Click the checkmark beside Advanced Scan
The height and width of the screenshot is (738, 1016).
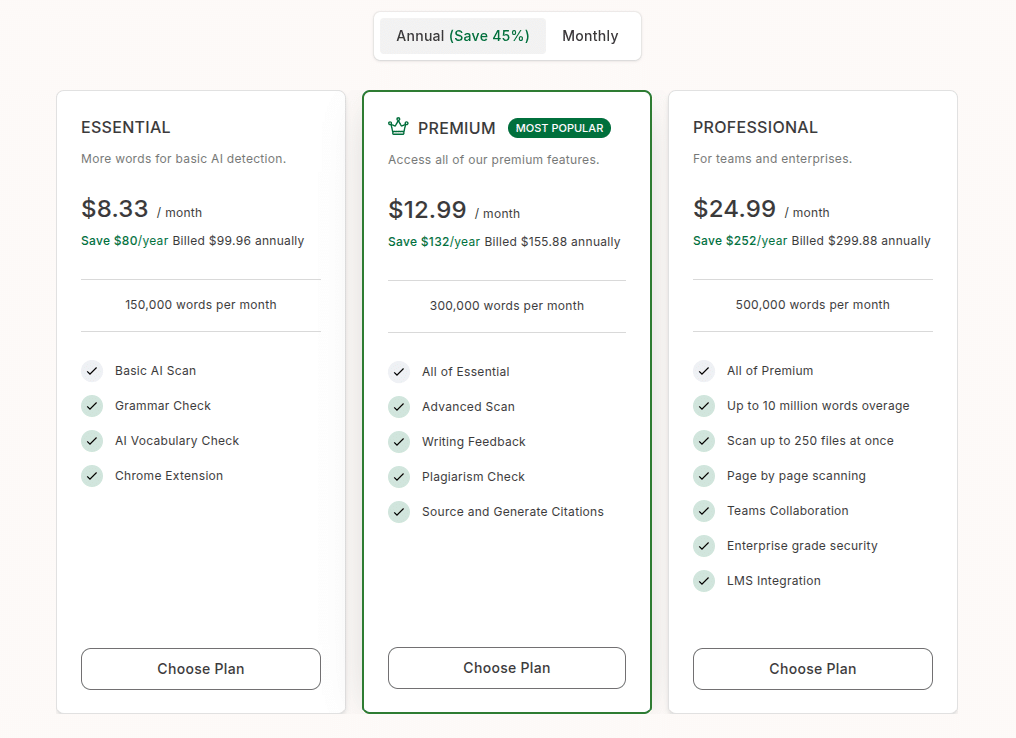398,406
